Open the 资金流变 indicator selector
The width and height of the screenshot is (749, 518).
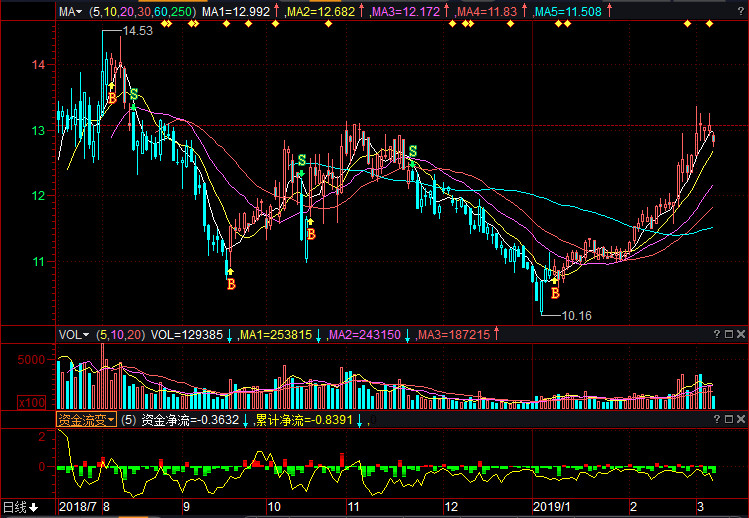[86, 420]
